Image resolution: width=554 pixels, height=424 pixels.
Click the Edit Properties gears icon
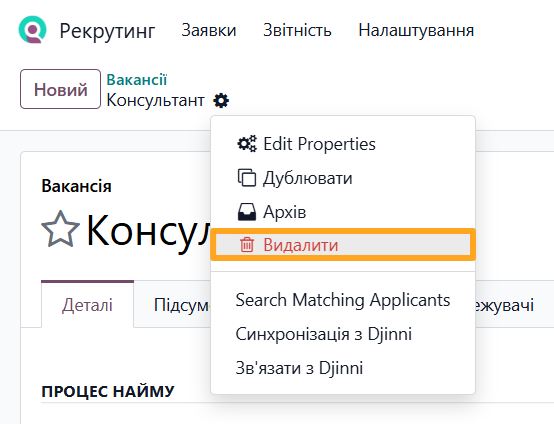pyautogui.click(x=247, y=144)
